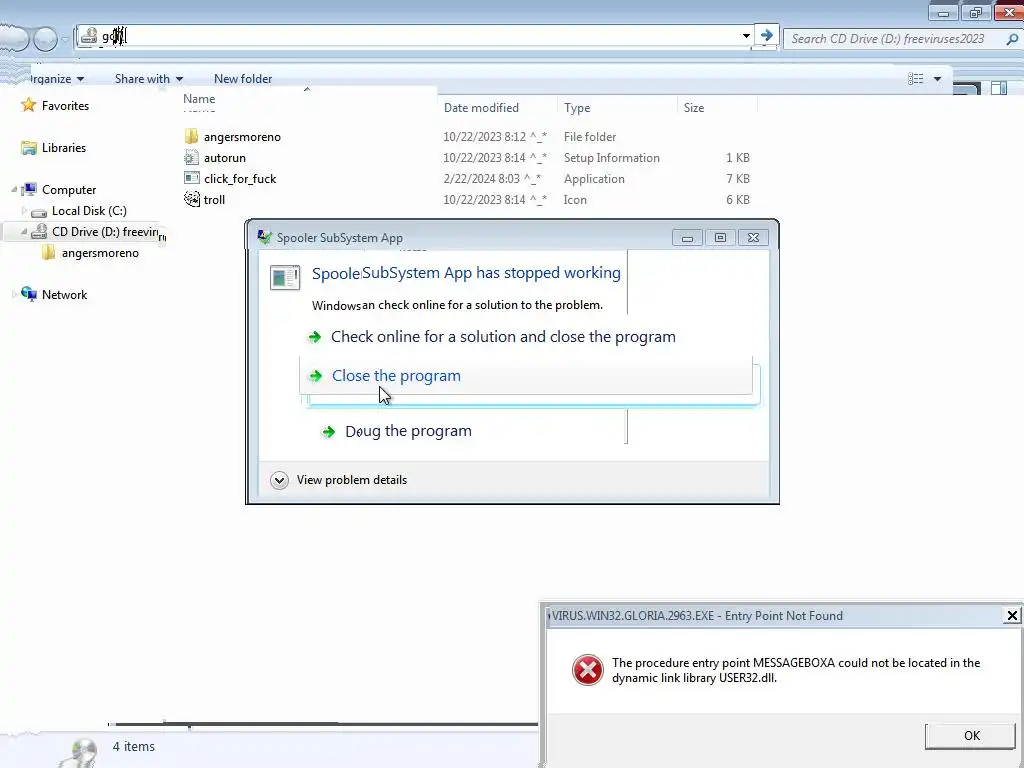Open the Organize dropdown menu

tap(57, 79)
